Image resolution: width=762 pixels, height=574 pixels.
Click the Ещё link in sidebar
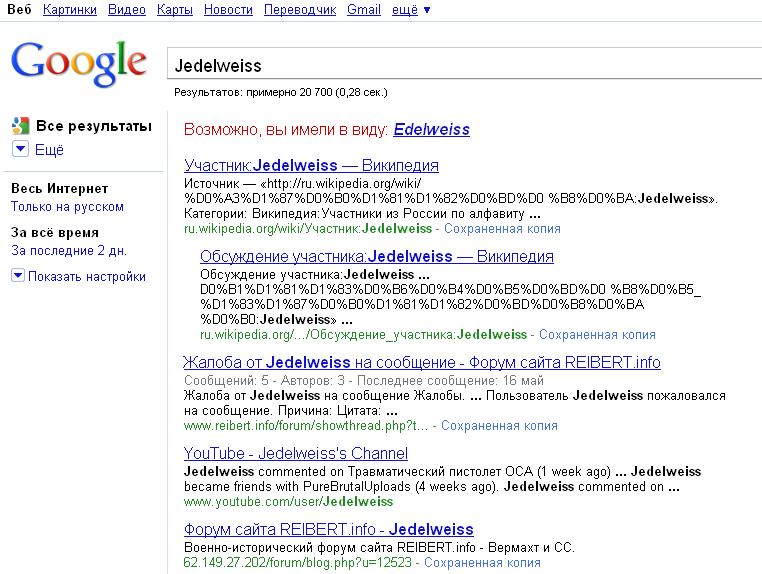pos(49,150)
